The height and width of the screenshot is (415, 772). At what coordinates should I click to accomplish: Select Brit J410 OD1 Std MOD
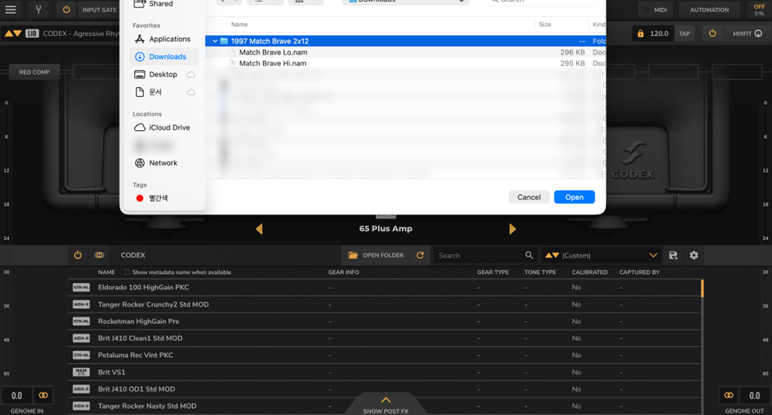pyautogui.click(x=384, y=389)
